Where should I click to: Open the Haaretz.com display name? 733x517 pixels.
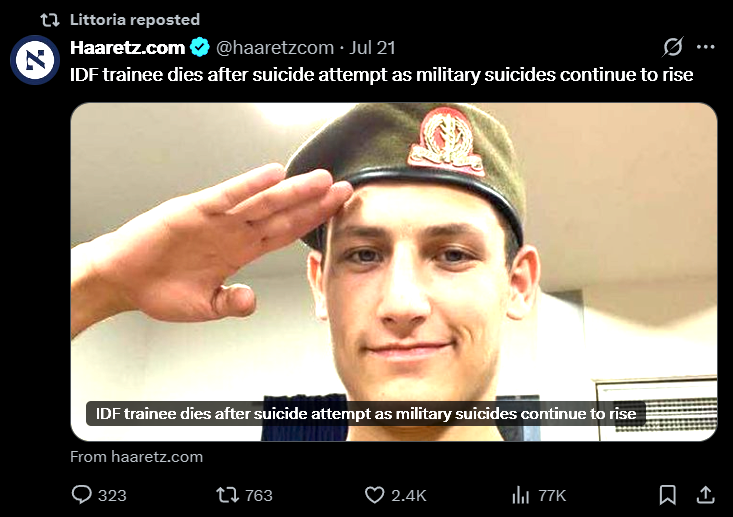click(x=128, y=47)
